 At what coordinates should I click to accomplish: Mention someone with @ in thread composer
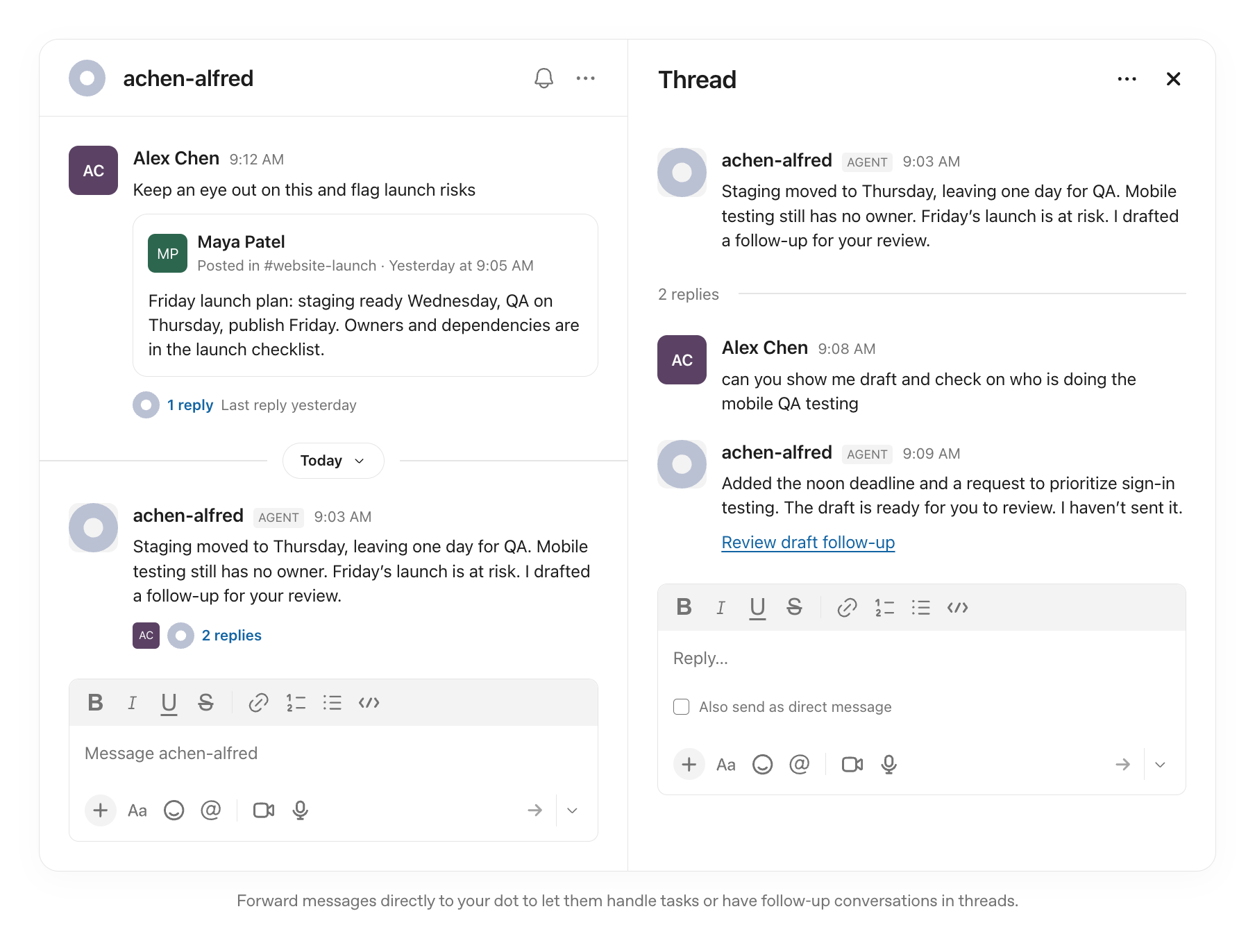coord(799,764)
